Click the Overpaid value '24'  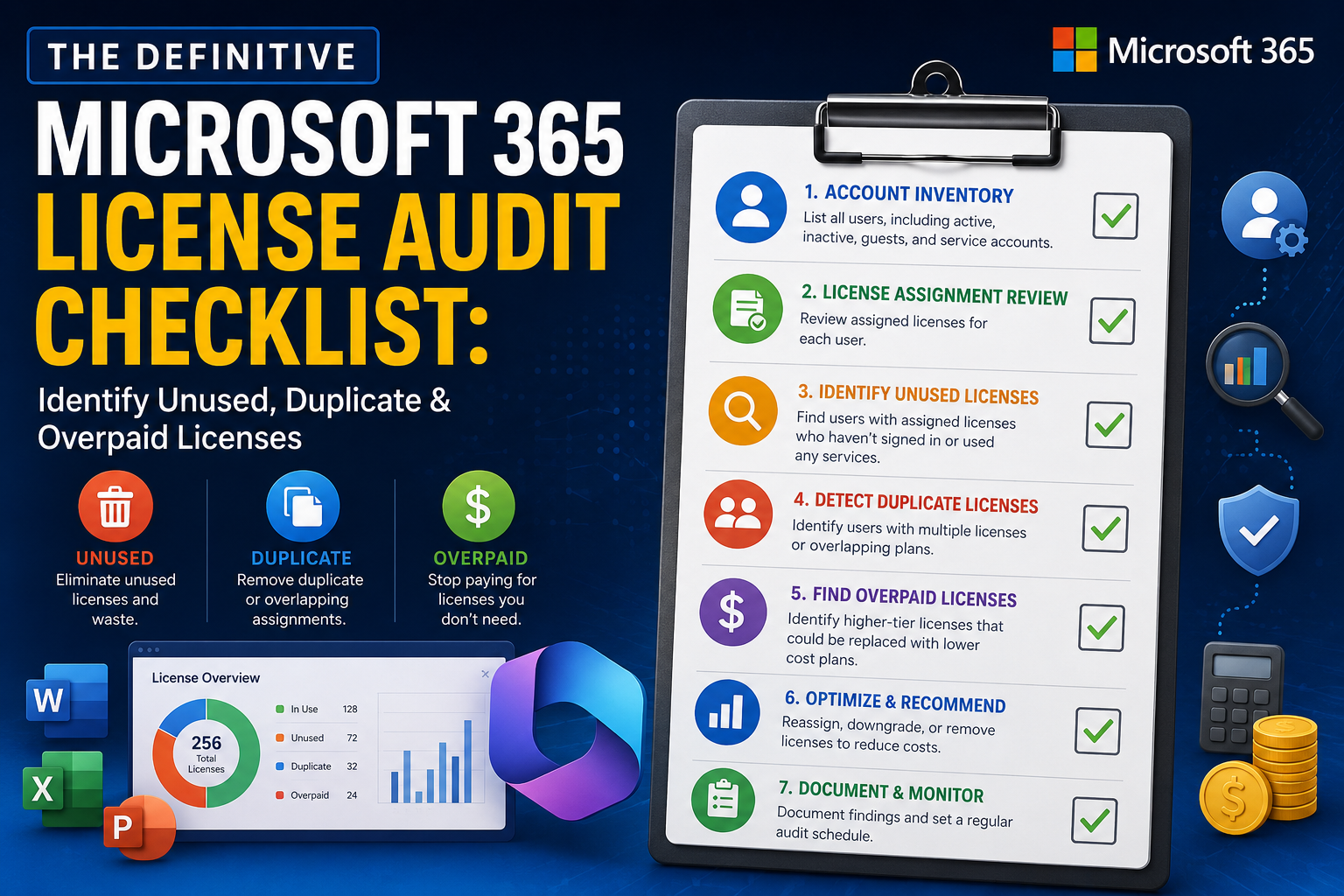pos(352,795)
